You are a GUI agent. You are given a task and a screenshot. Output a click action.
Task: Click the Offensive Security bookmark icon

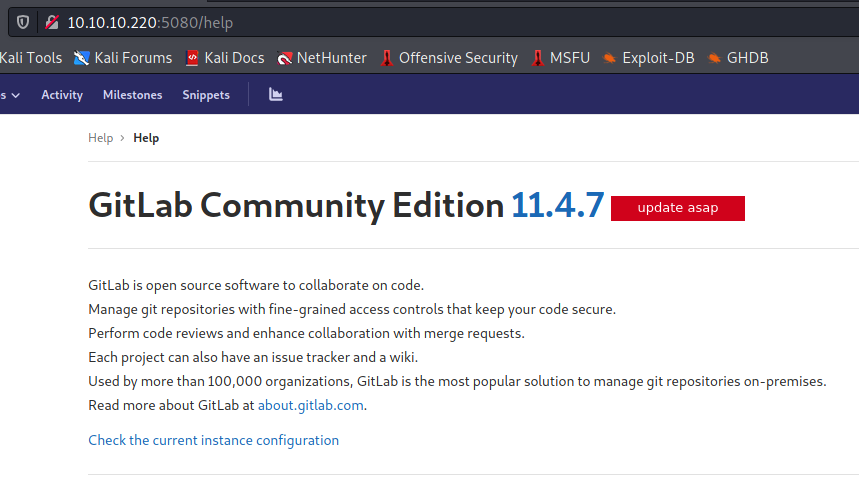[387, 58]
